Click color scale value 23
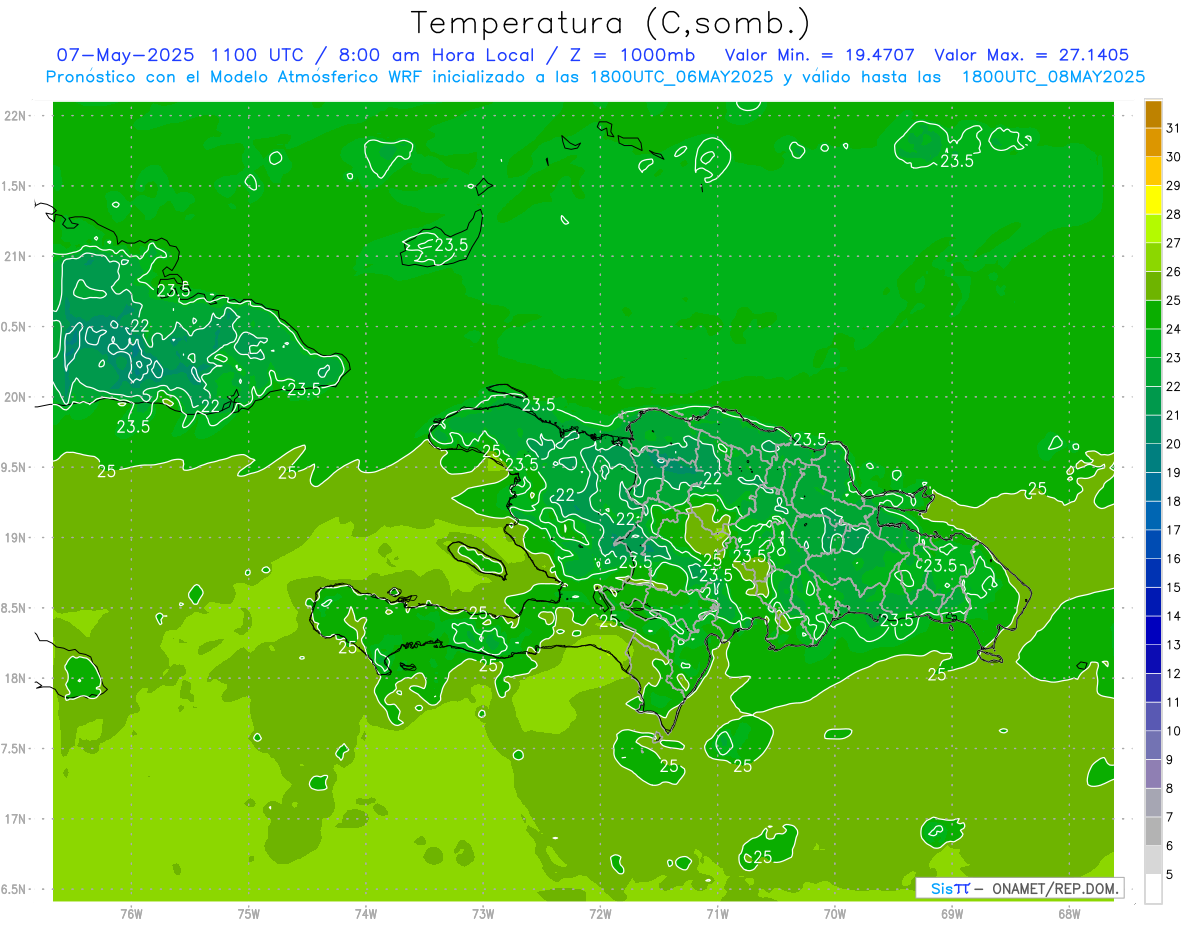Image resolution: width=1200 pixels, height=927 pixels. 1174,358
